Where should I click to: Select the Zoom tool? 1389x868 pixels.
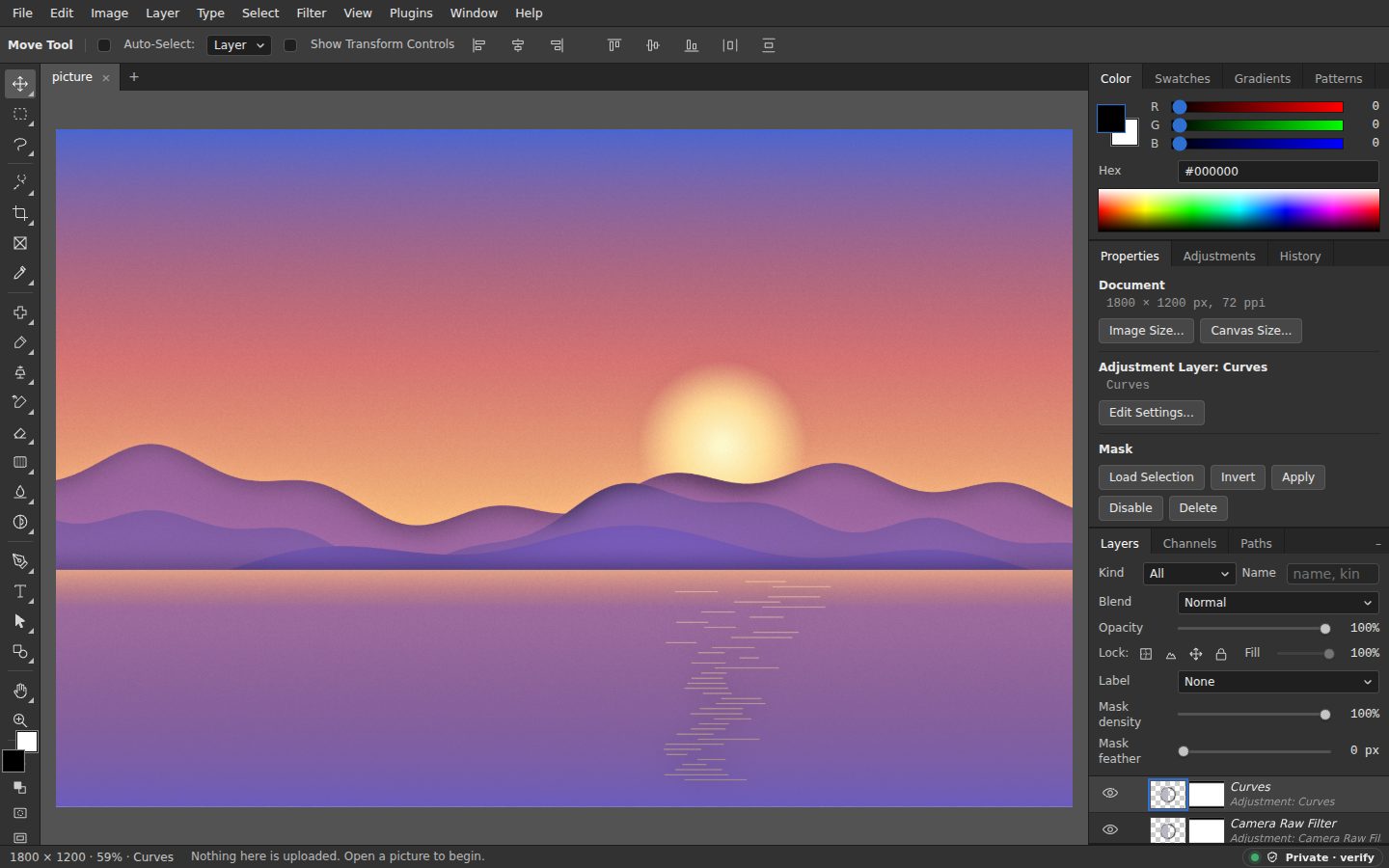click(19, 720)
